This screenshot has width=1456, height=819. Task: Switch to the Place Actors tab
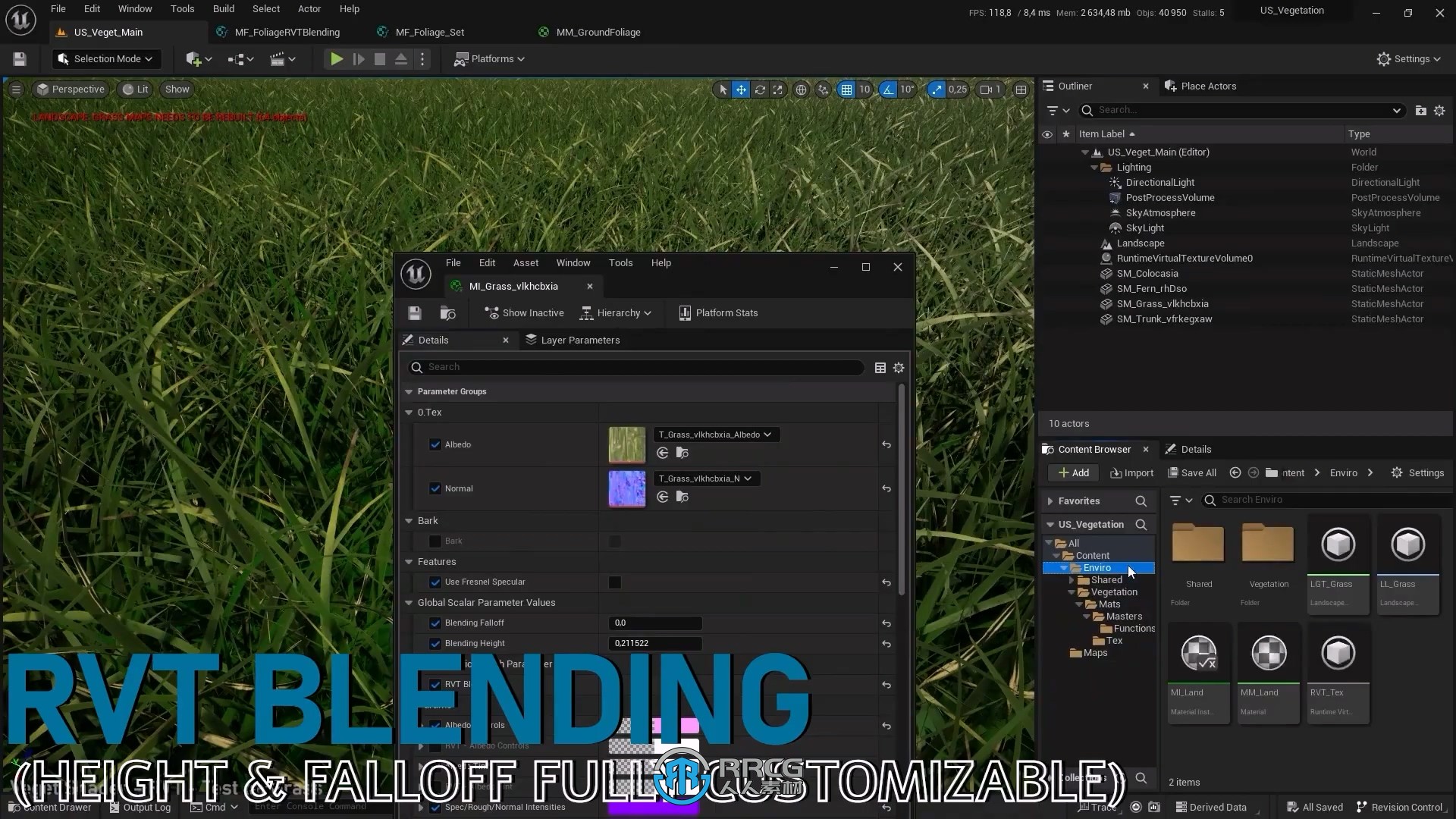pyautogui.click(x=1201, y=86)
